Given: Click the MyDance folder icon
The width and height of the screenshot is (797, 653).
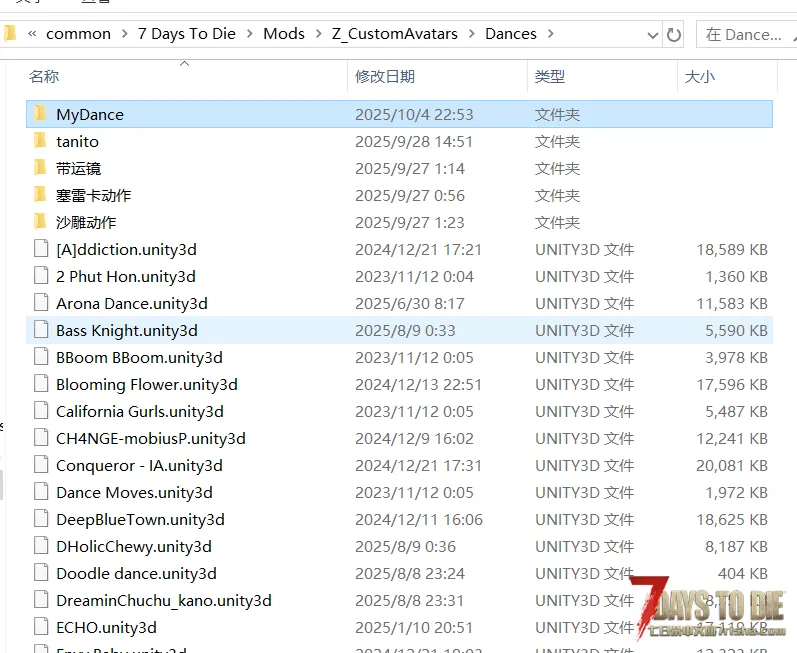Looking at the screenshot, I should (40, 114).
